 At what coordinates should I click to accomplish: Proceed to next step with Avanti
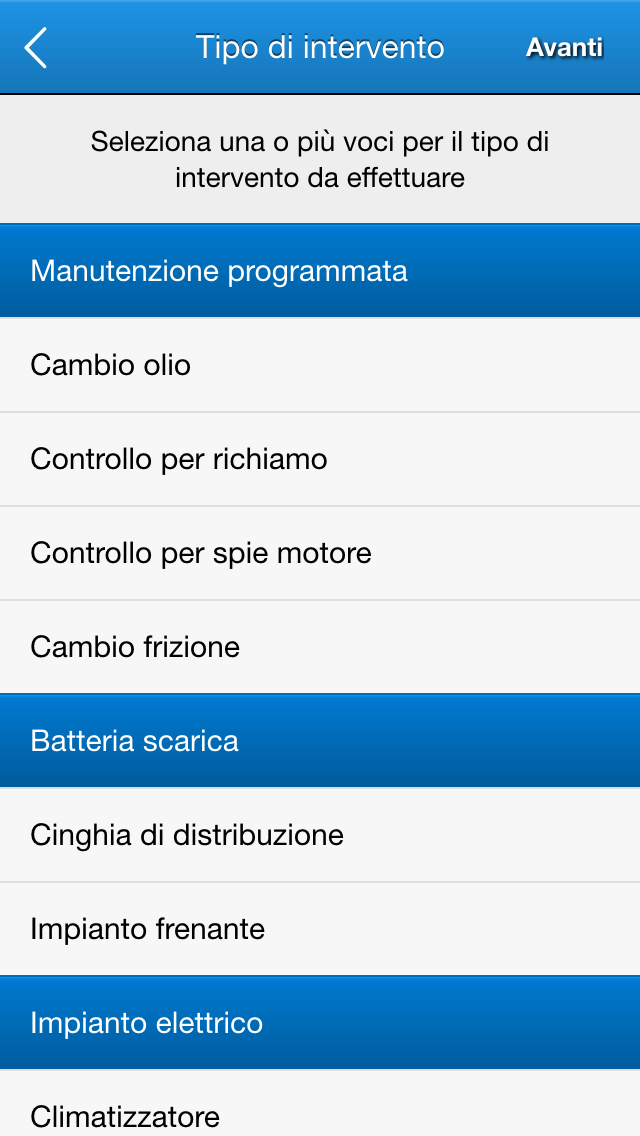[564, 47]
